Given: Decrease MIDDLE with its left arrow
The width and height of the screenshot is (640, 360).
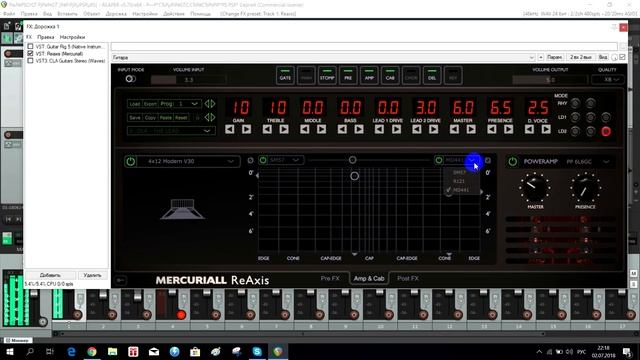Looking at the screenshot, I should [x=305, y=129].
